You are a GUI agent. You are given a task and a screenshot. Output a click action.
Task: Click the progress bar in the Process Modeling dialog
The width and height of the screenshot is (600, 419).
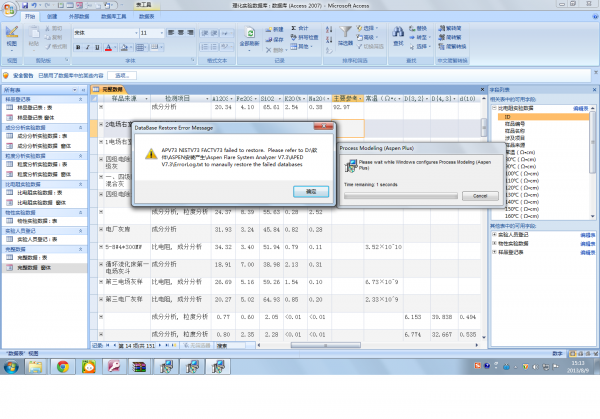click(x=401, y=196)
